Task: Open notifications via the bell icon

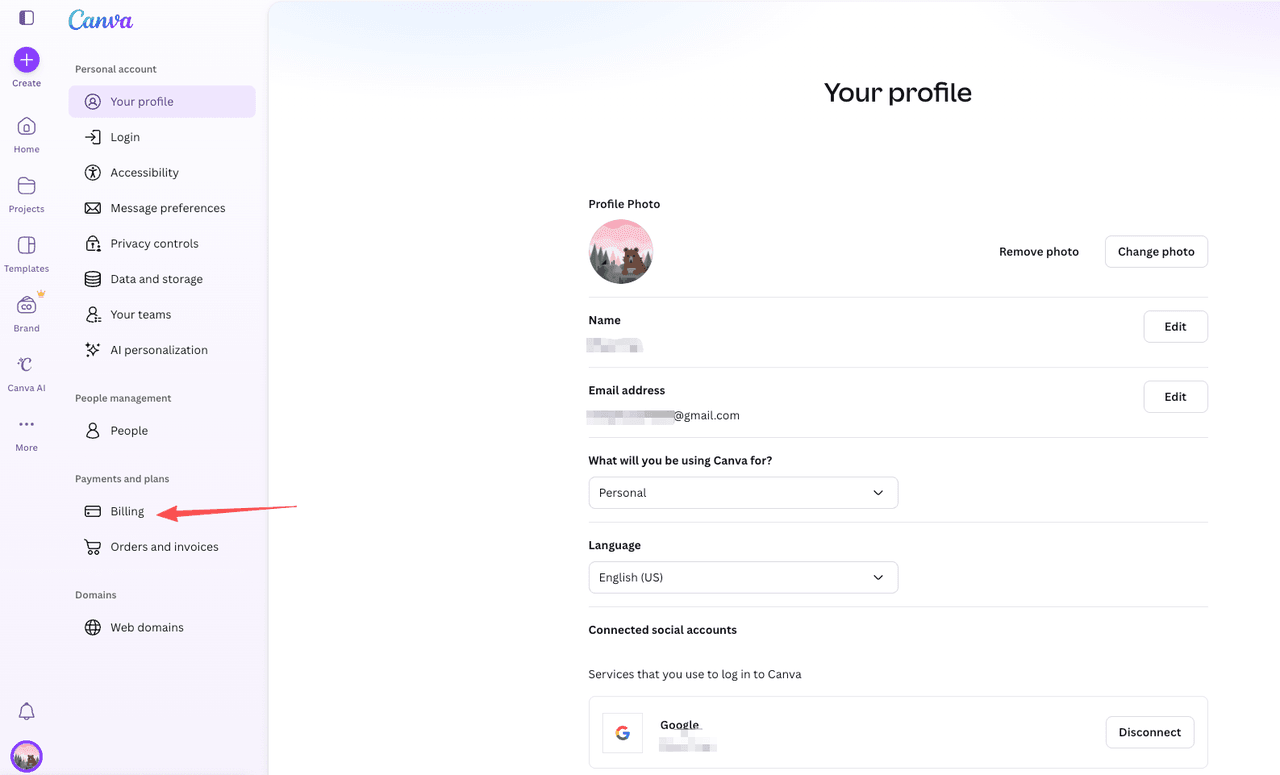Action: (25, 711)
